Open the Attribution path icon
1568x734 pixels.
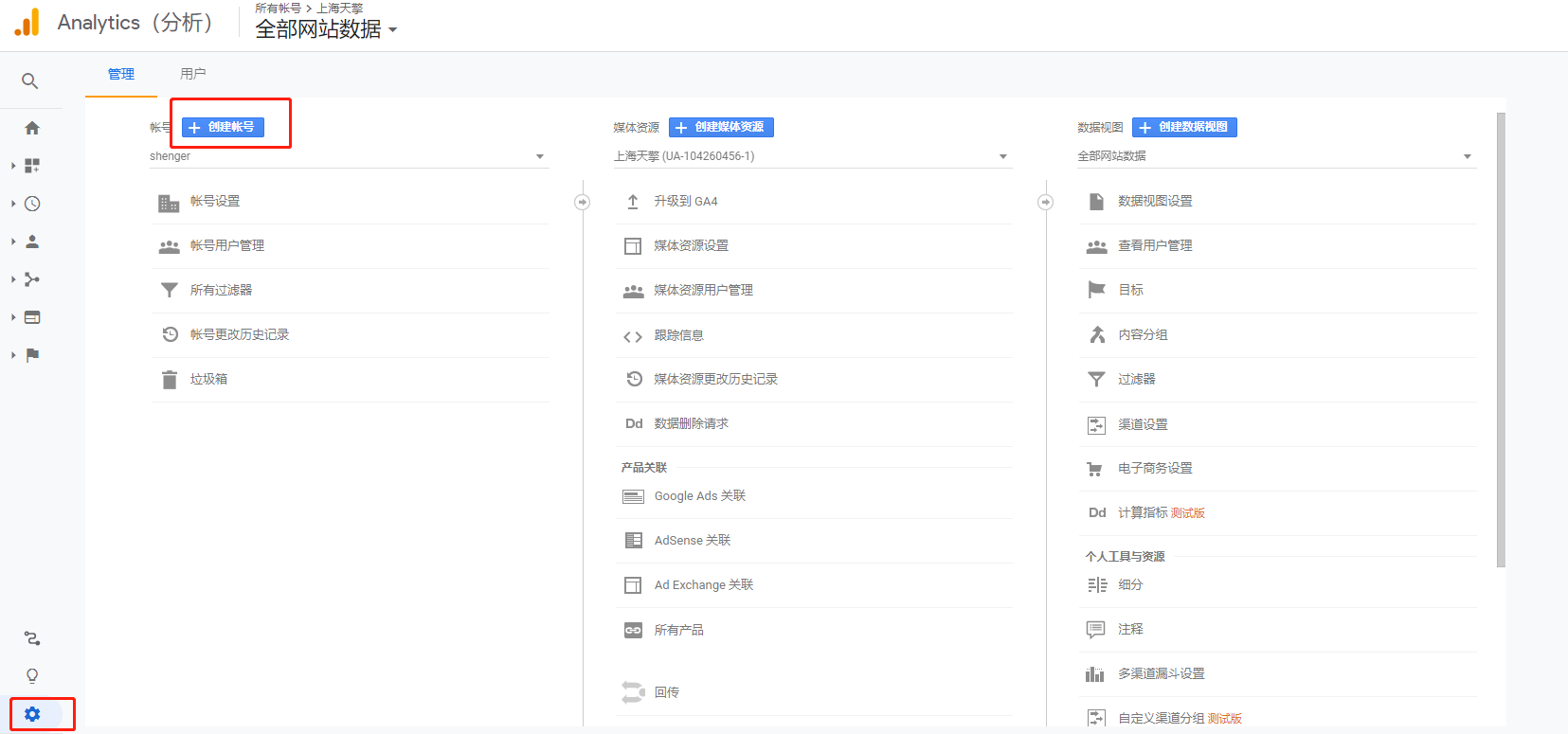pos(32,638)
